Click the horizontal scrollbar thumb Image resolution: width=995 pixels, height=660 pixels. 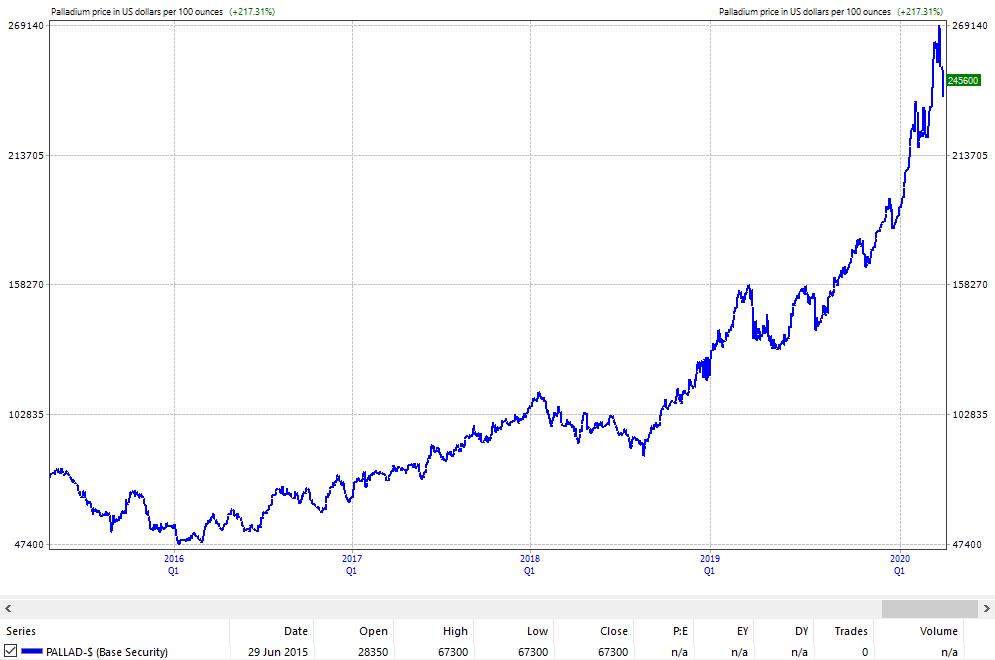[x=929, y=609]
